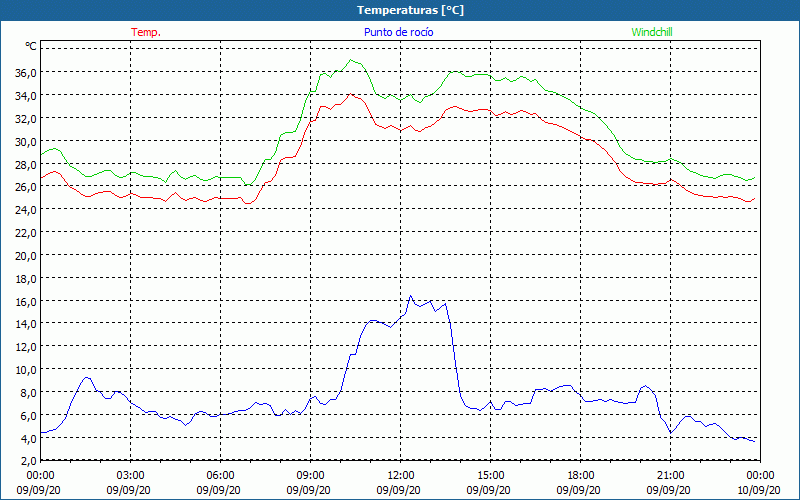This screenshot has height=500, width=800.
Task: Click the '09/09/20' date under 21:00
Action: point(668,490)
